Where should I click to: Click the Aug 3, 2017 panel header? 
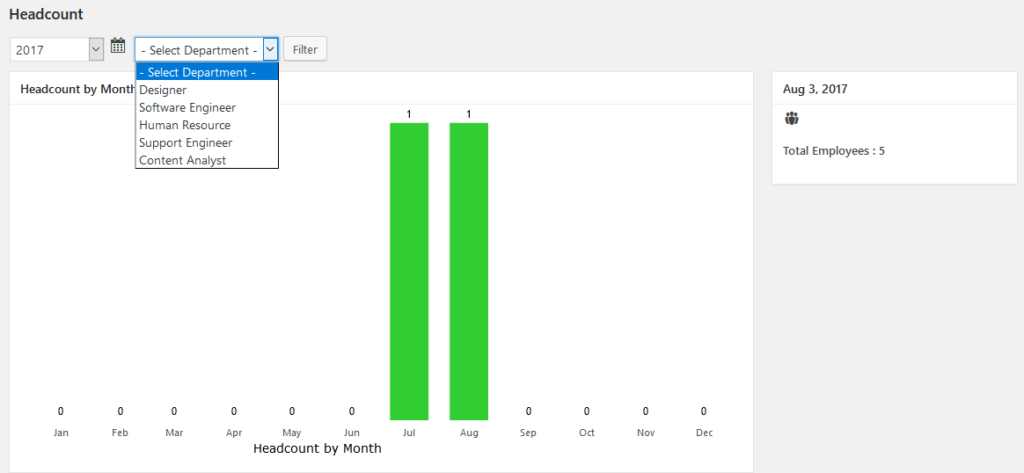coord(815,89)
